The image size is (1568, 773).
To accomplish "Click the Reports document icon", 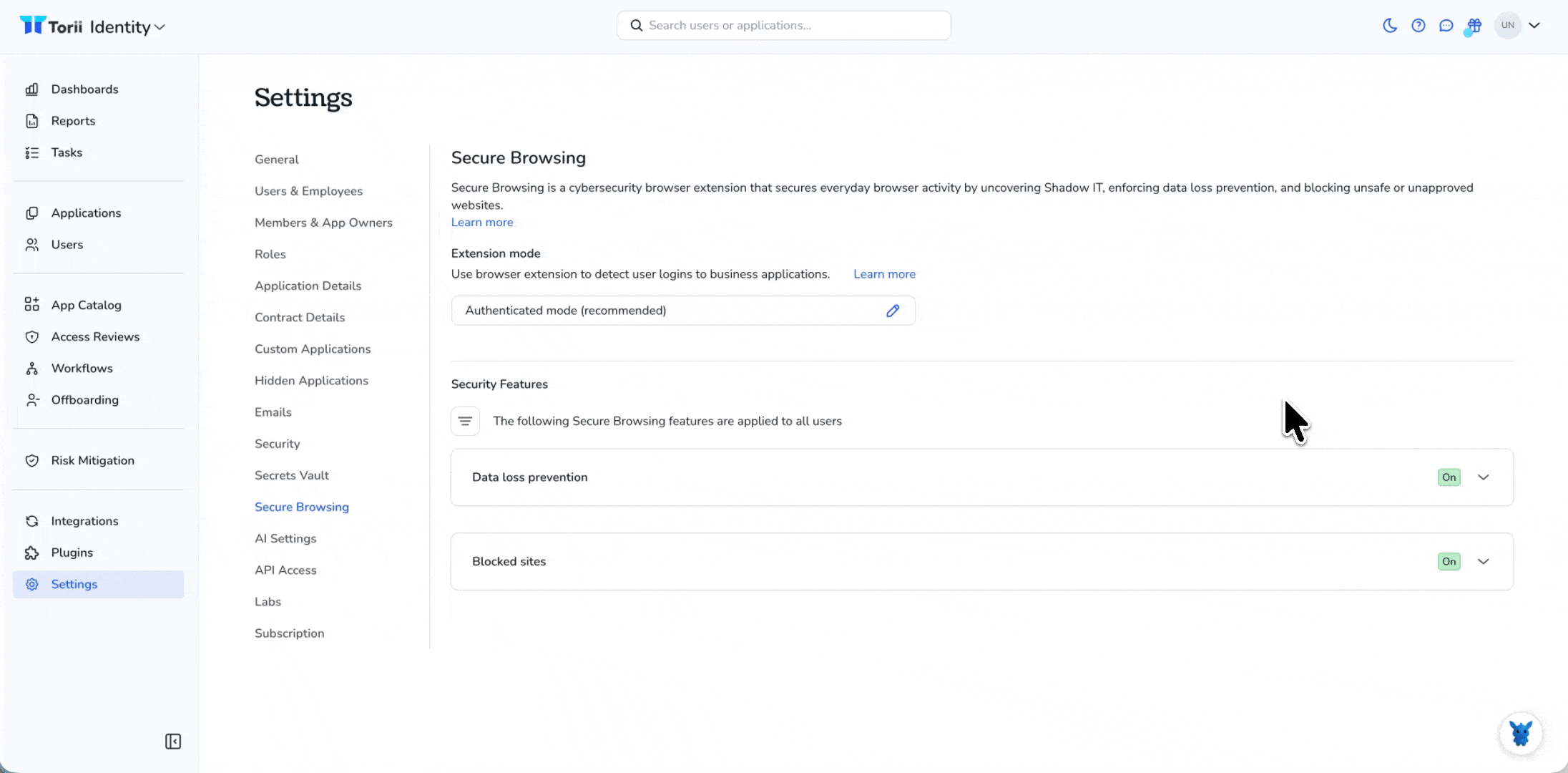I will click(31, 121).
